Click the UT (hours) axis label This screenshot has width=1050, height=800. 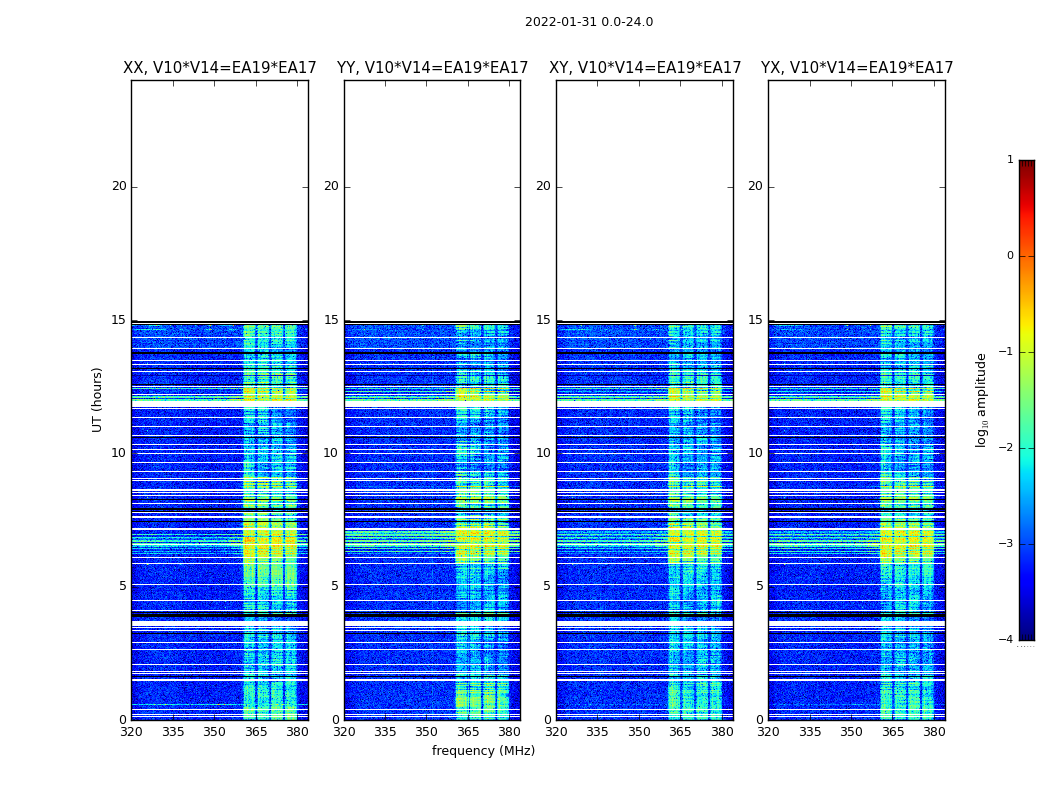click(x=97, y=400)
